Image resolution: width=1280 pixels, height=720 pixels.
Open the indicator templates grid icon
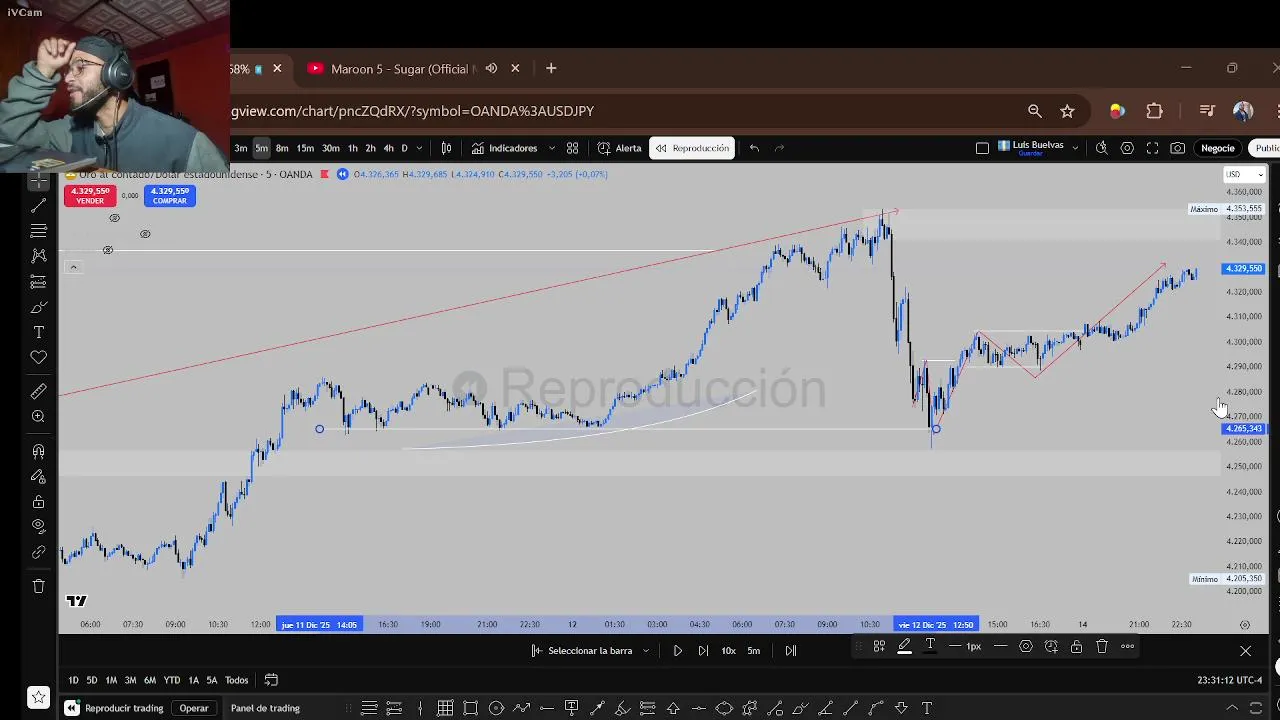pyautogui.click(x=572, y=148)
